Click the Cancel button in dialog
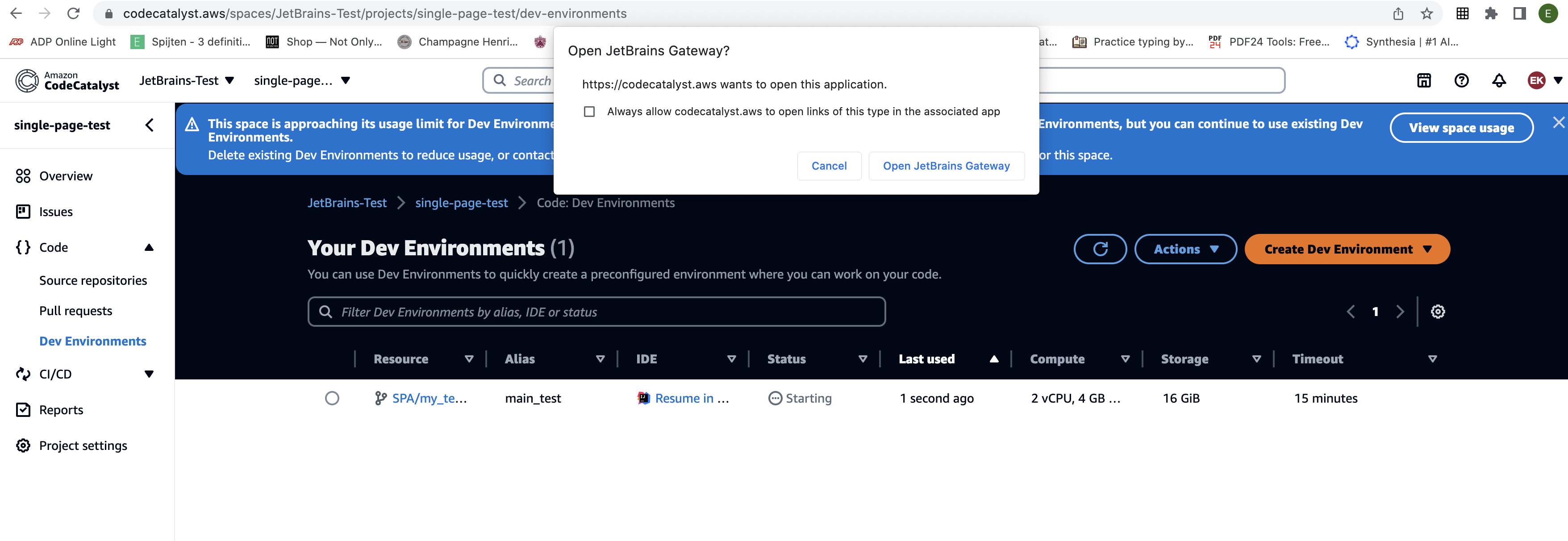This screenshot has height=541, width=1568. [828, 165]
